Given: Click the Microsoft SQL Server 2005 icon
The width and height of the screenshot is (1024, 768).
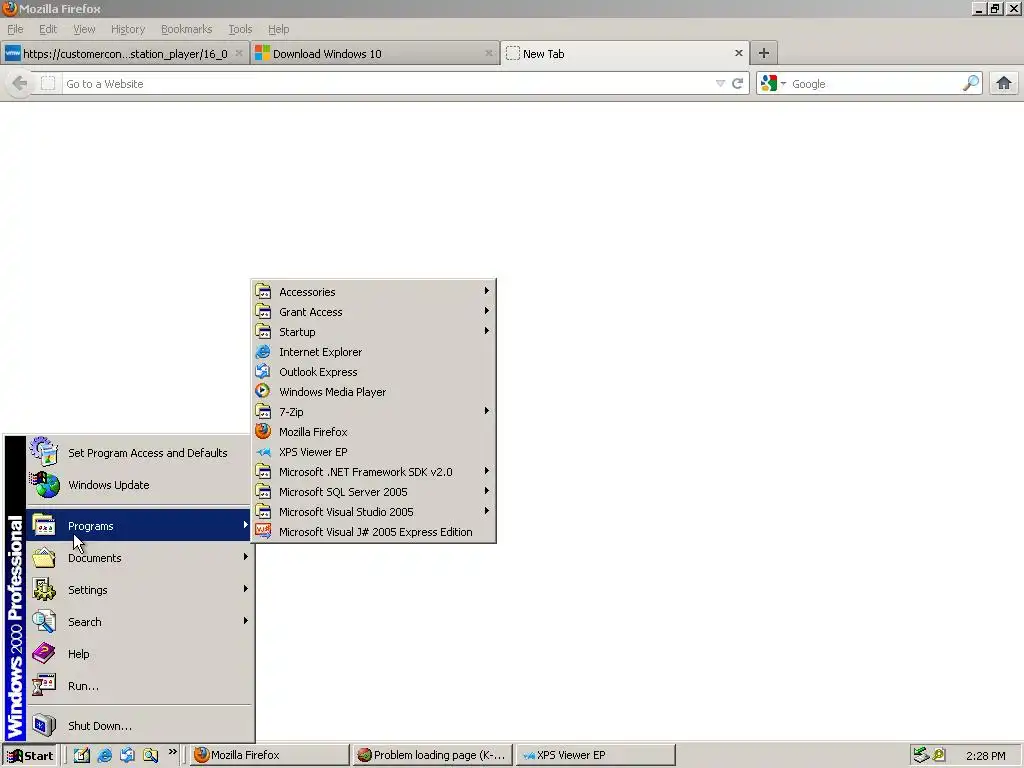Looking at the screenshot, I should [x=263, y=492].
